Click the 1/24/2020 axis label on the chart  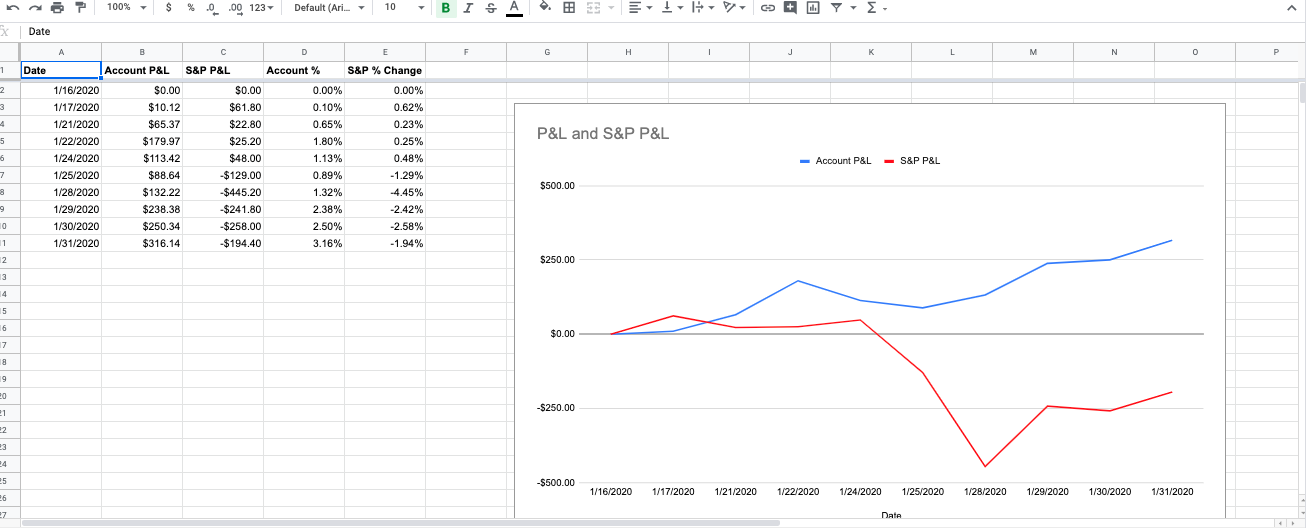coord(860,492)
